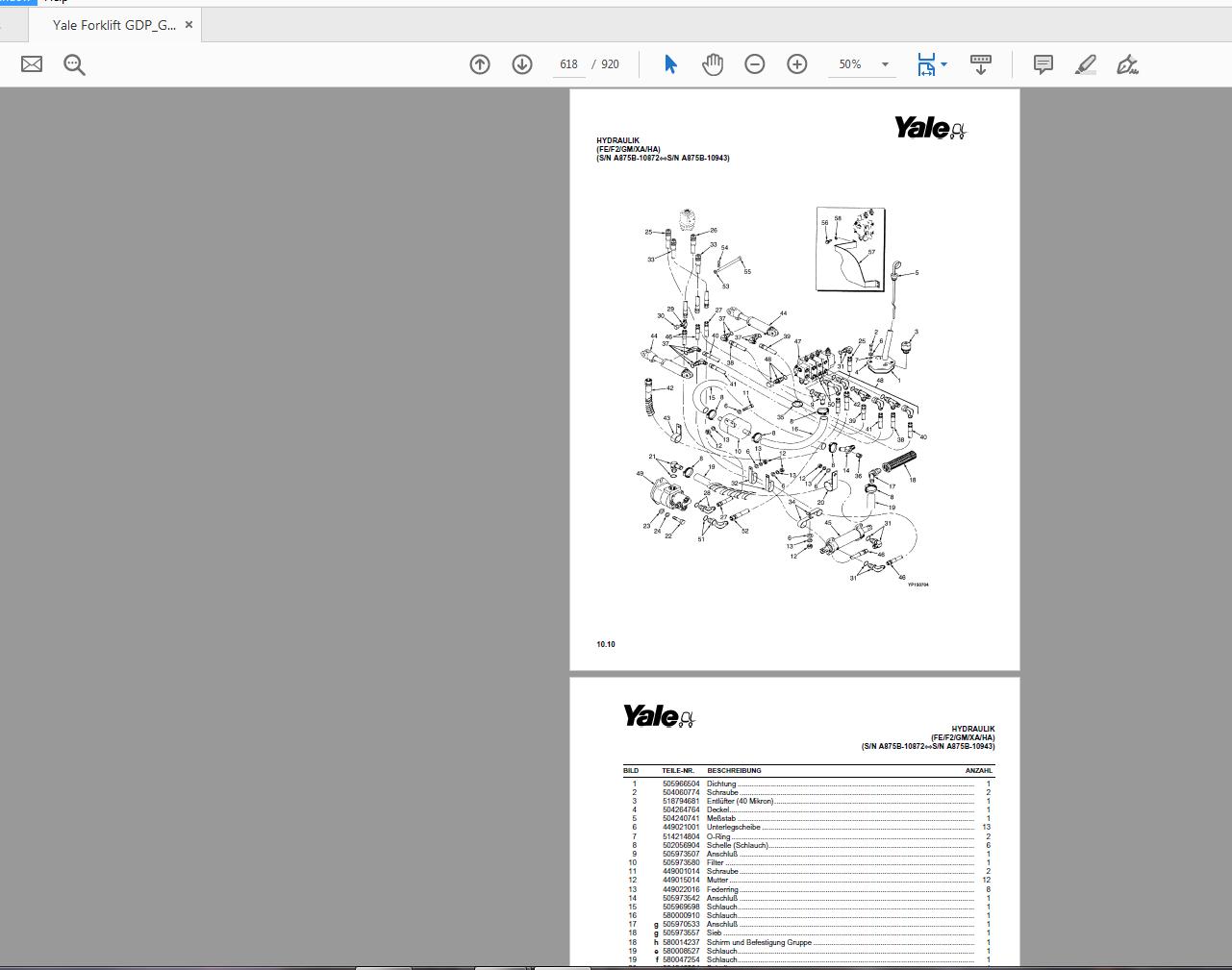Select the Yale Forklift GDP_G... tab

114,25
